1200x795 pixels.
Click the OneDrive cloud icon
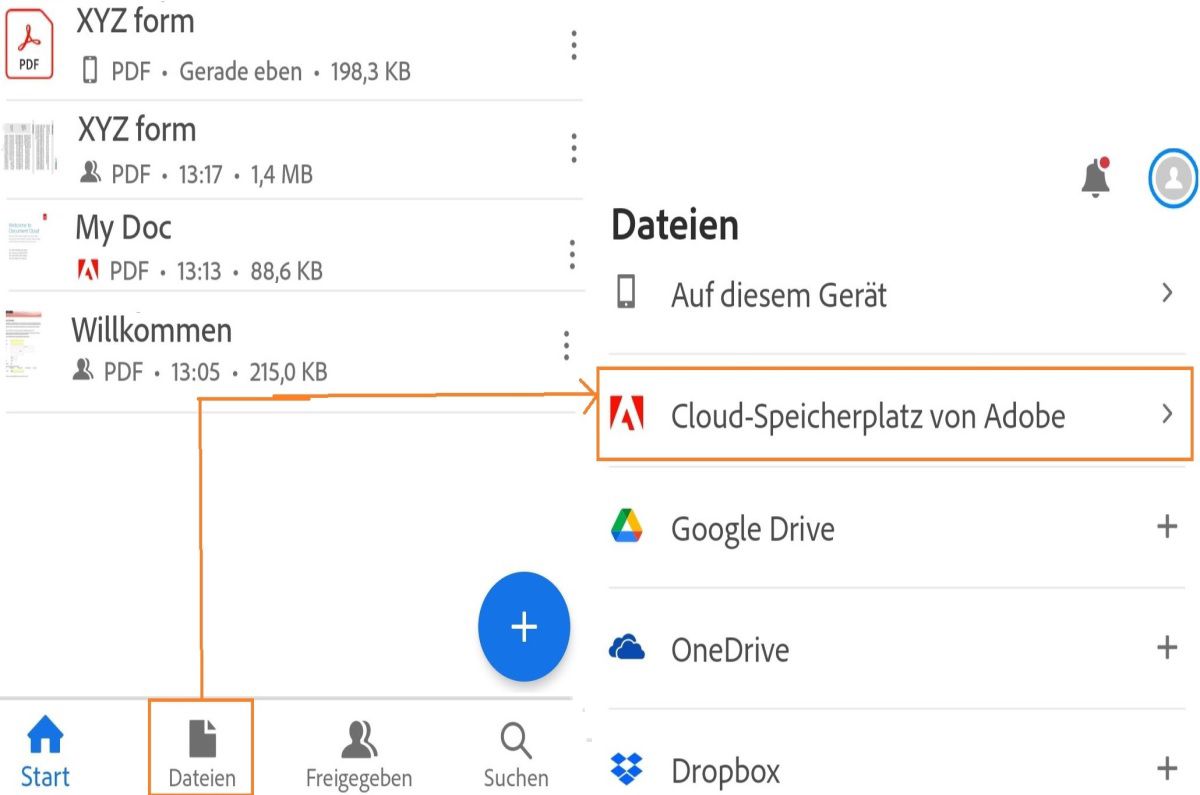[x=627, y=648]
